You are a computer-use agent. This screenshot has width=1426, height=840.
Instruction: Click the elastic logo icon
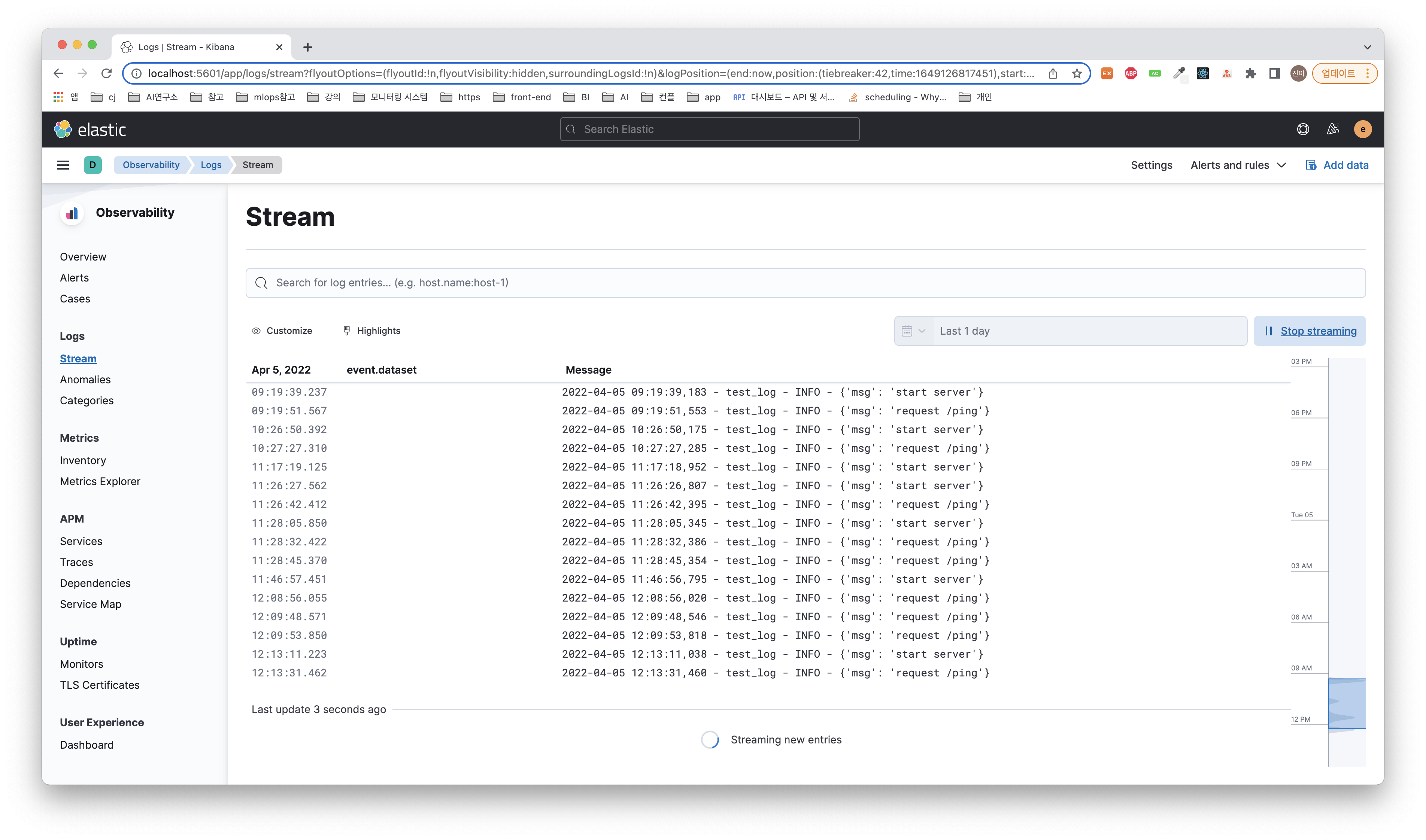63,130
